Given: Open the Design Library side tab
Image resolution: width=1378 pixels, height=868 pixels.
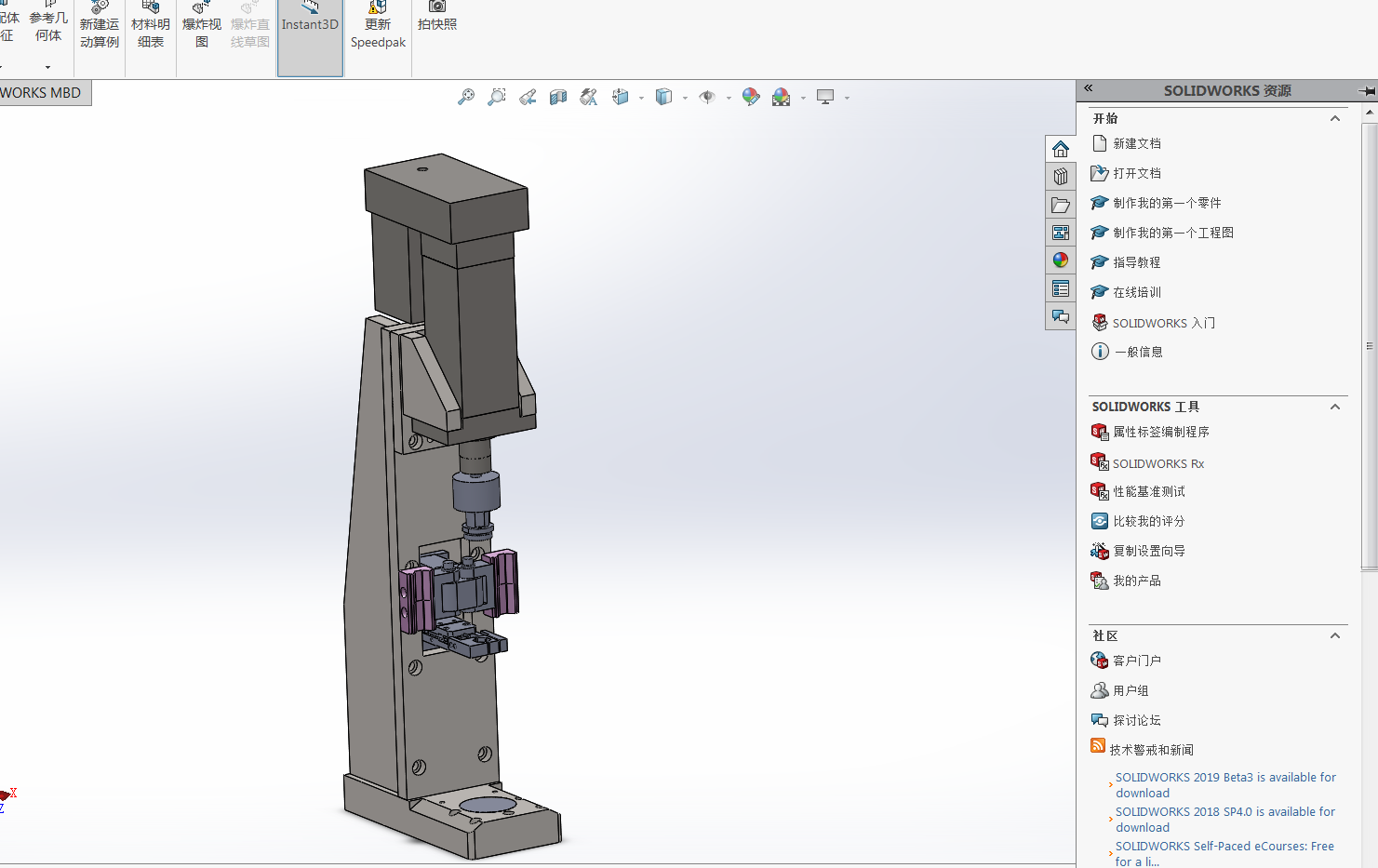Looking at the screenshot, I should (x=1061, y=177).
